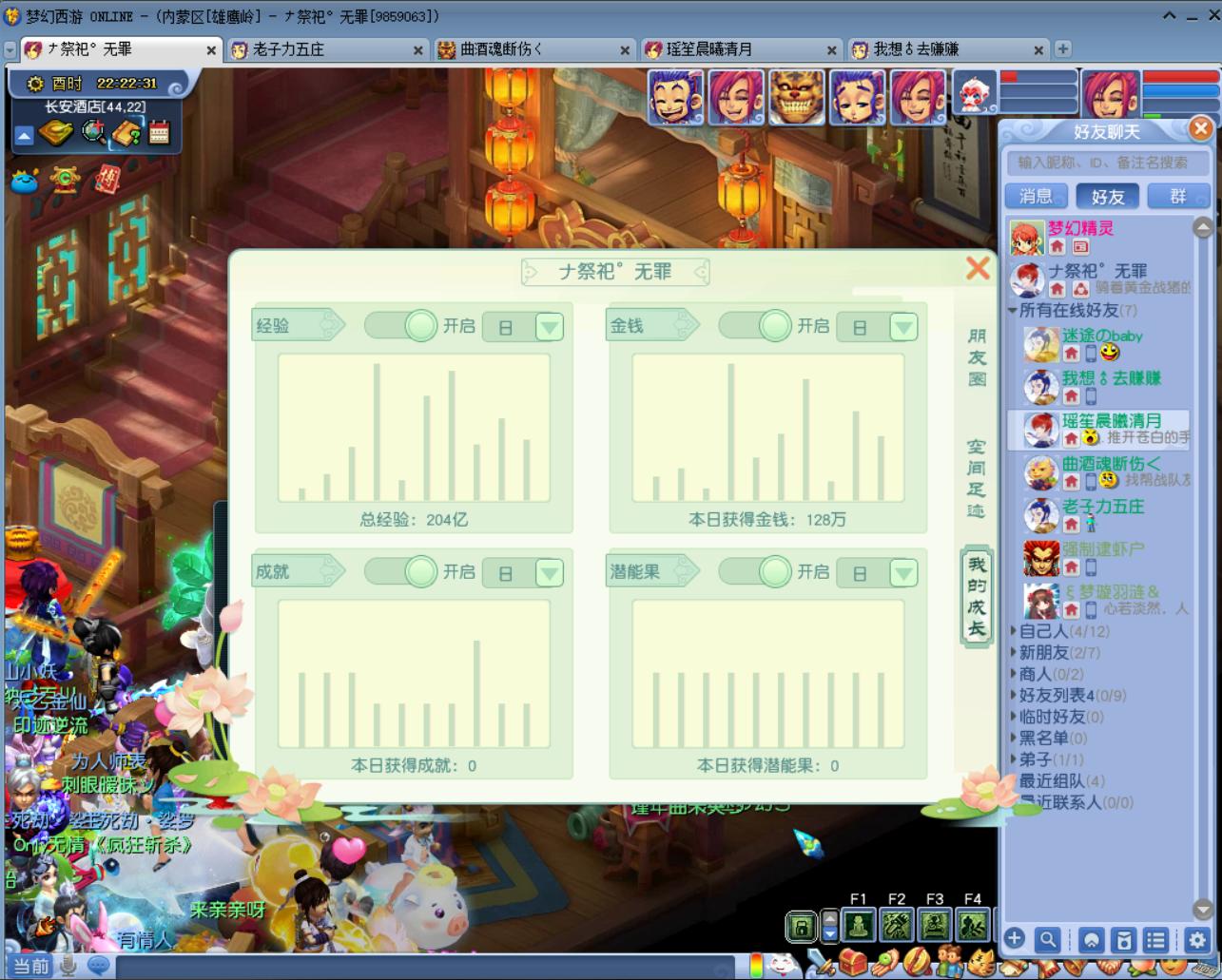1222x980 pixels.
Task: Open the calendar activity icon
Action: 159,133
